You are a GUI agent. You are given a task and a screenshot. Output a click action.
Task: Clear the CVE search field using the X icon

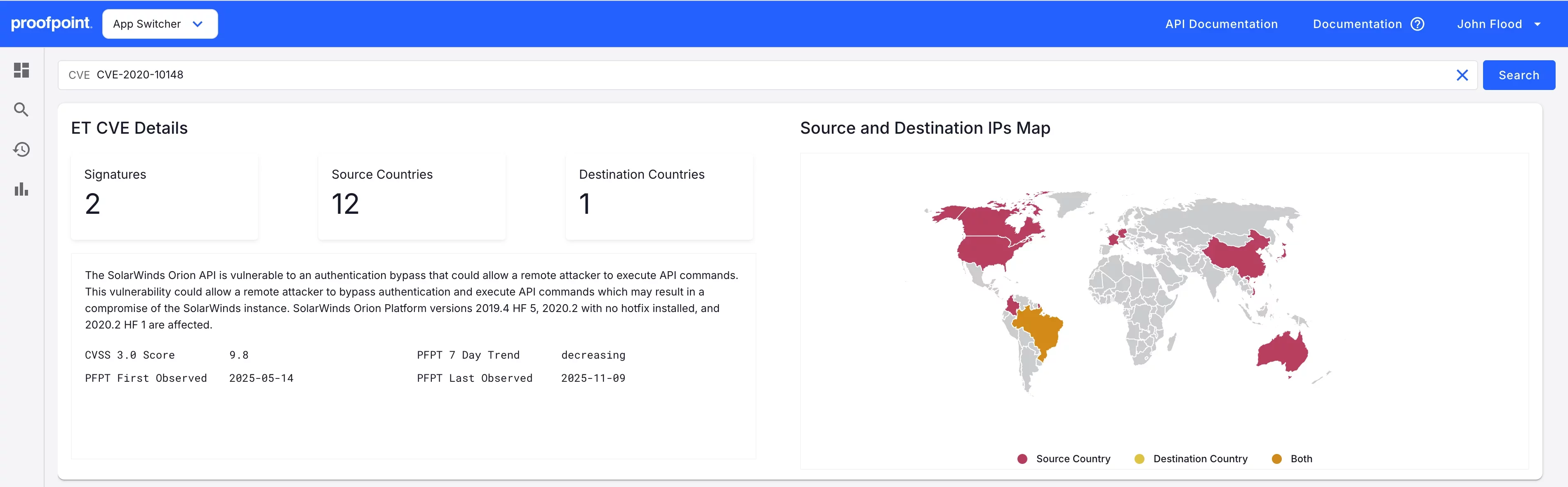click(1463, 75)
